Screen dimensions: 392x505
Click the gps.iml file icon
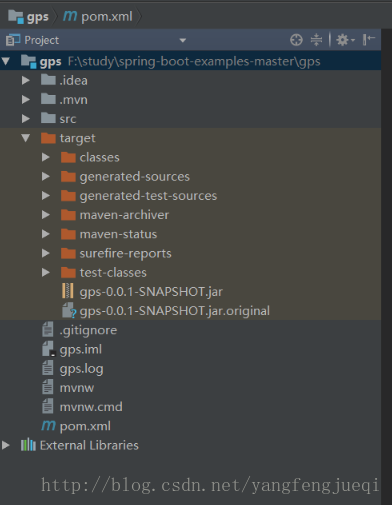tap(49, 349)
